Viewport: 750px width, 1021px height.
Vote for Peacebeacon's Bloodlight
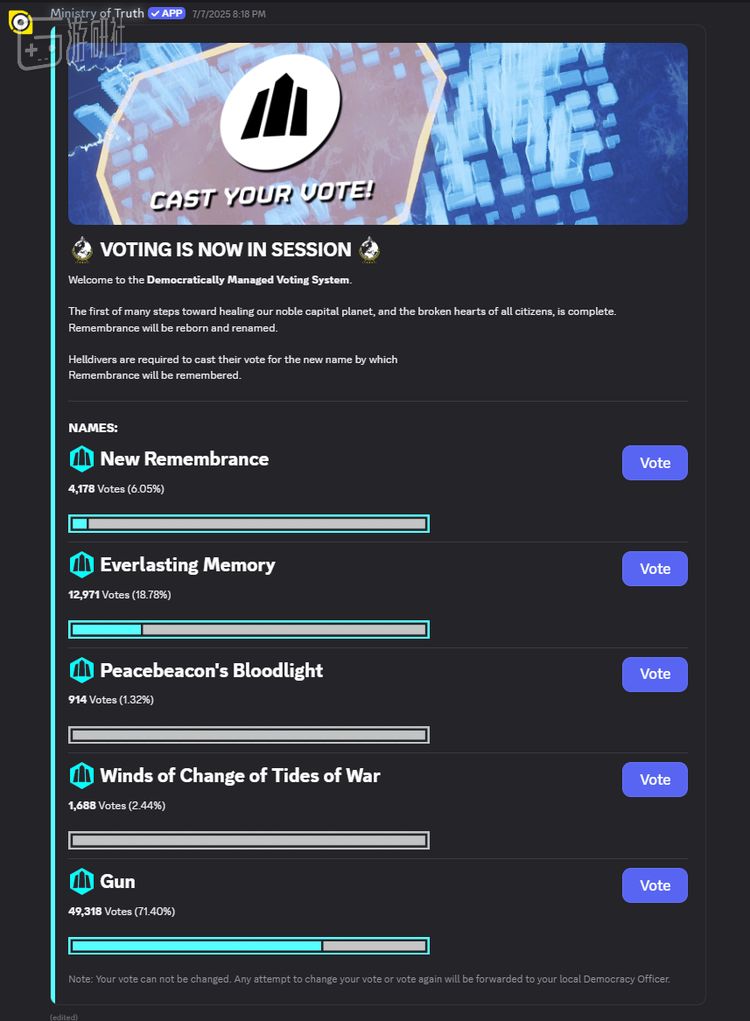pyautogui.click(x=654, y=674)
